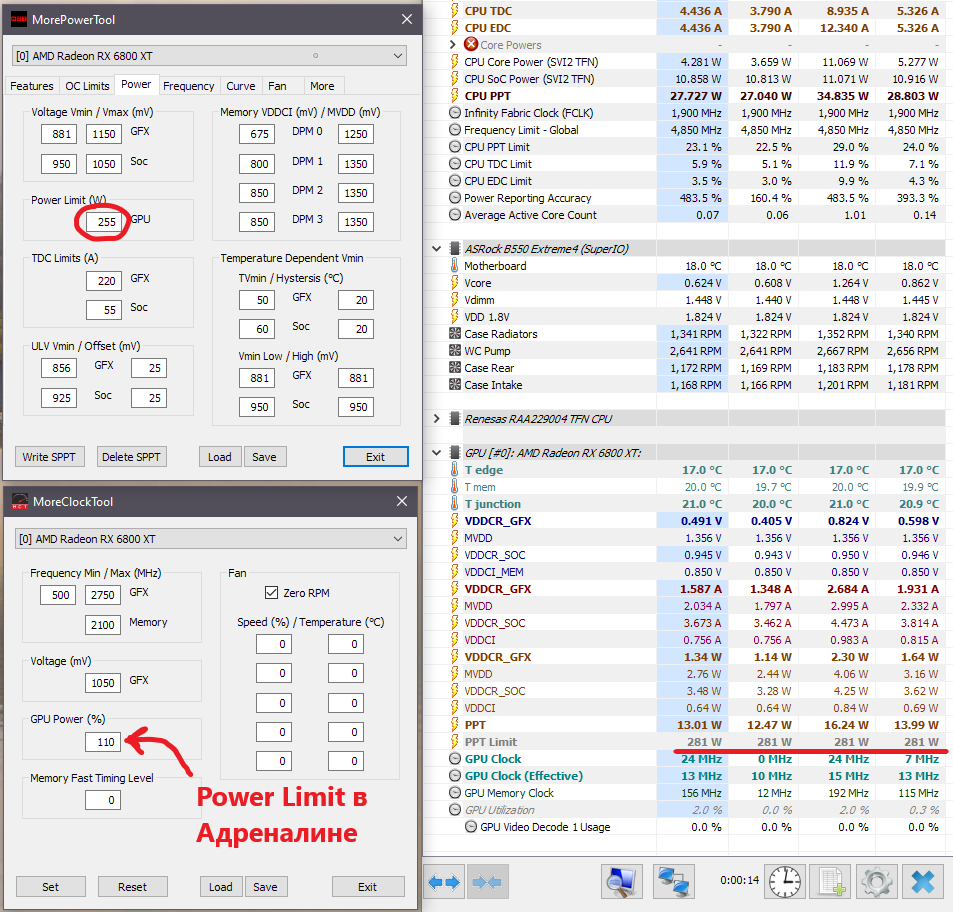Collapse the GPU [#0] Radeon RX 6800 XT group
The height and width of the screenshot is (912, 953).
pos(436,453)
